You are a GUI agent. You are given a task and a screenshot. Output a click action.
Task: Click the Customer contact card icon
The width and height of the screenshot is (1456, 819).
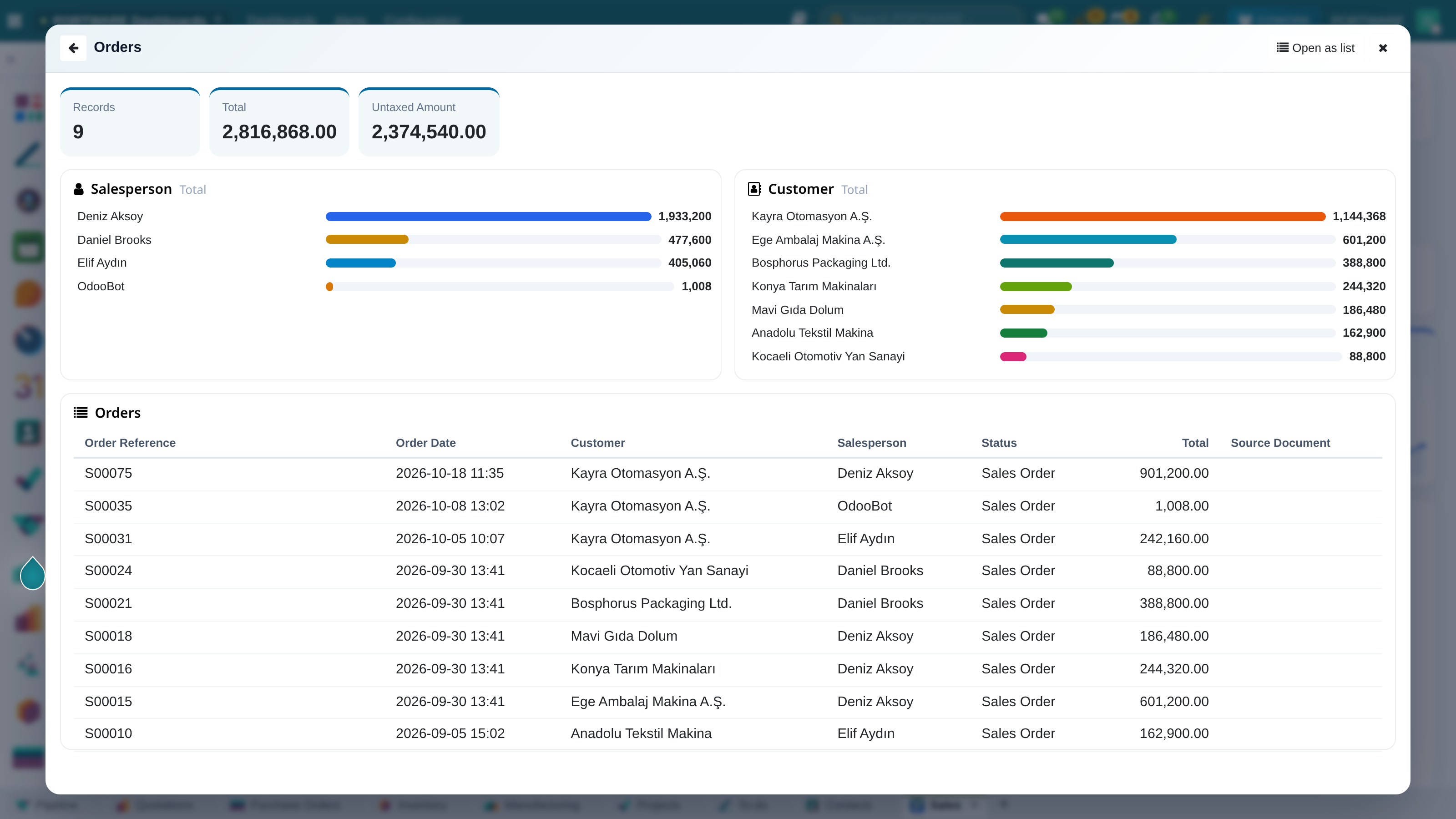coord(754,189)
